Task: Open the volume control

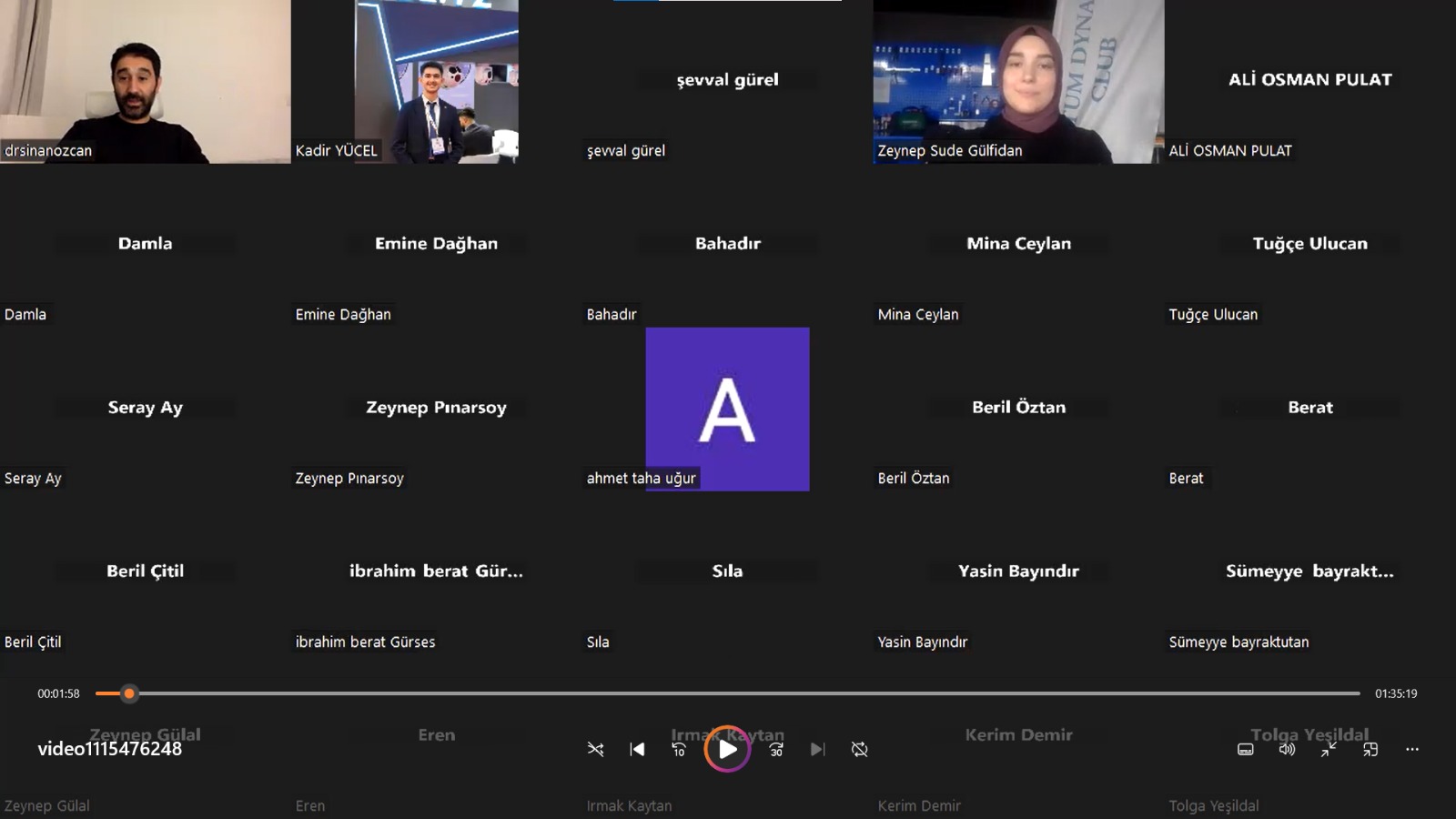Action: tap(1287, 749)
